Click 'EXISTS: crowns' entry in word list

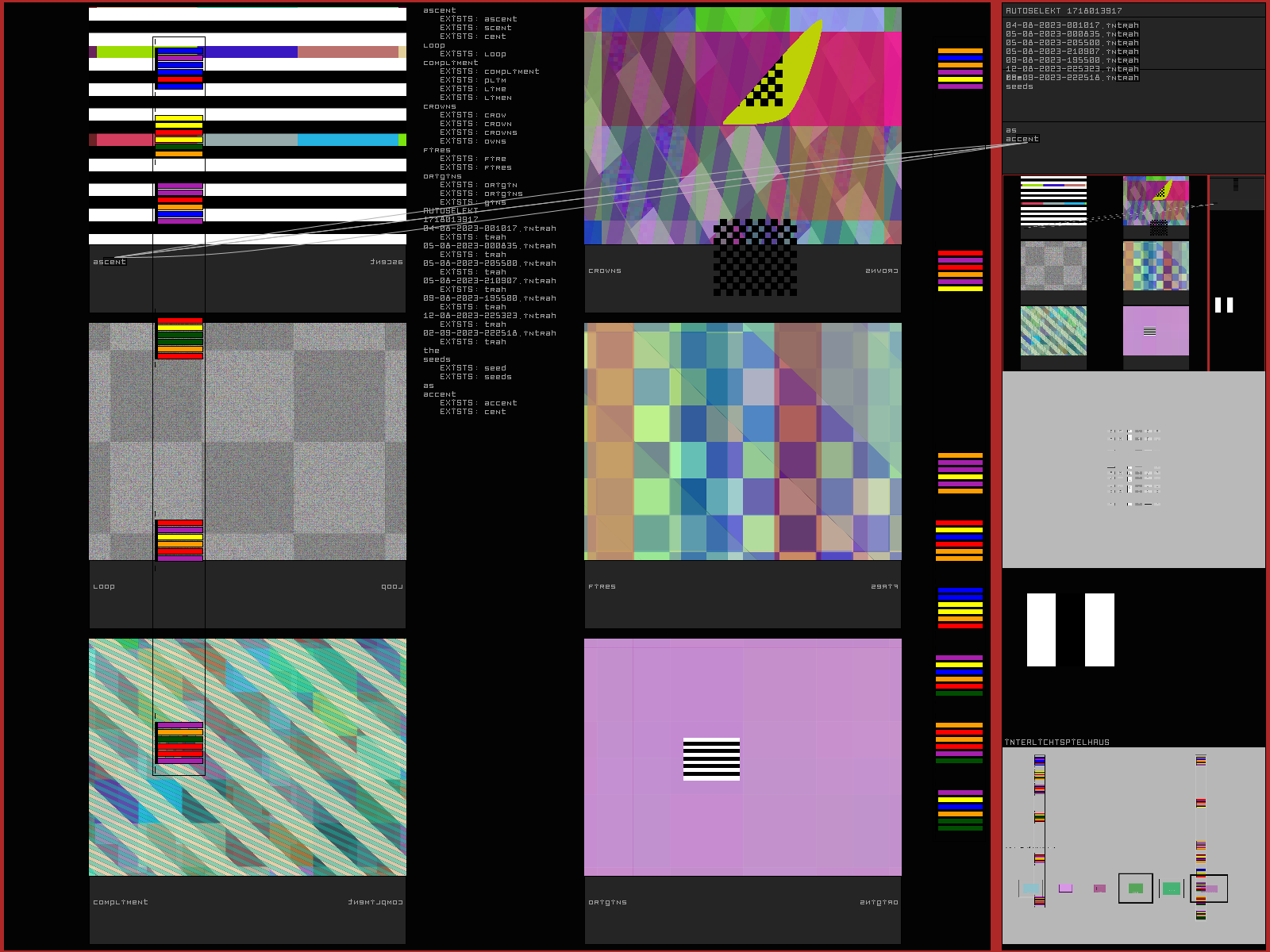pyautogui.click(x=479, y=132)
